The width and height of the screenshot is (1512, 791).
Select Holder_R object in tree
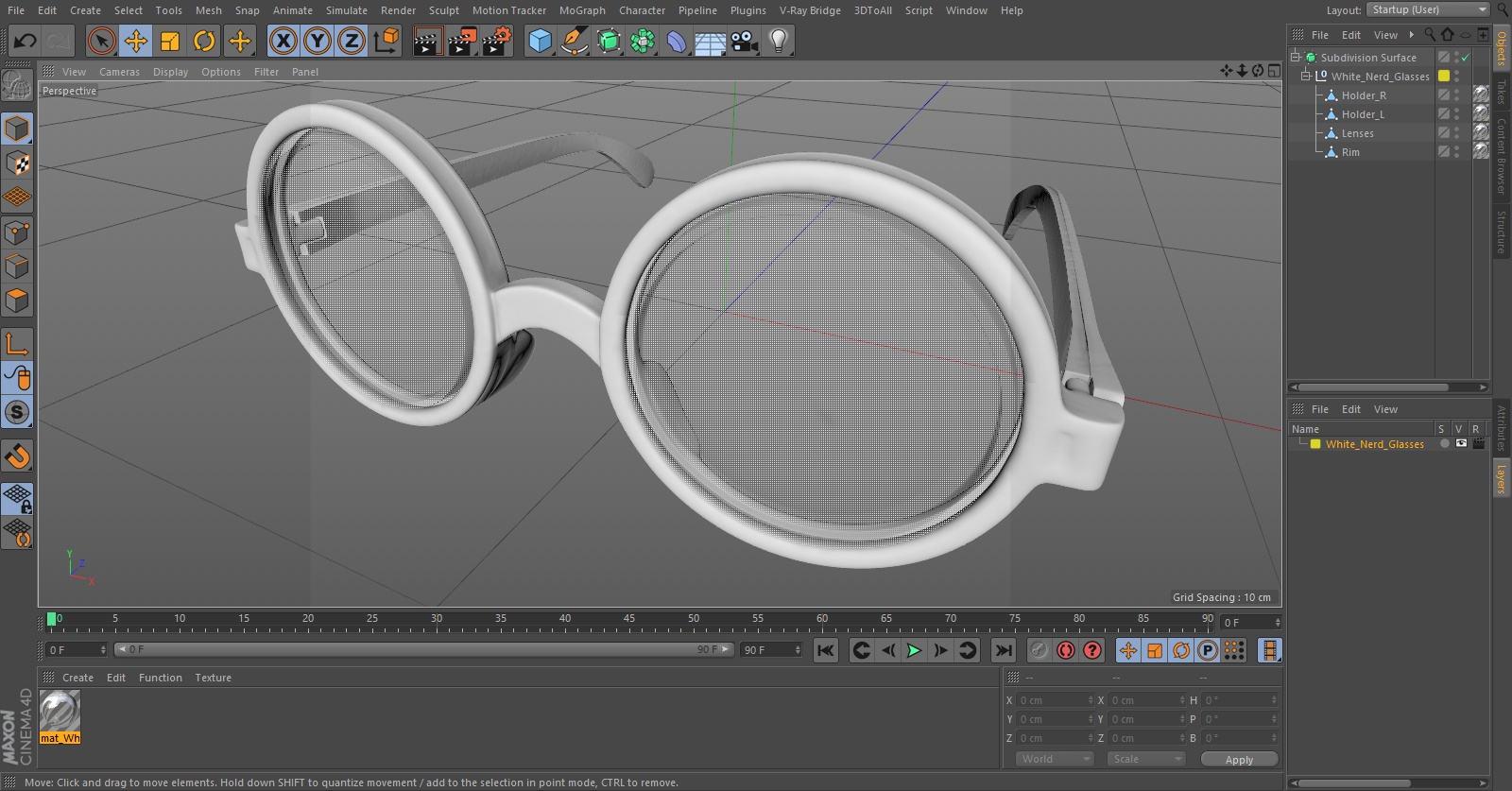coord(1364,95)
